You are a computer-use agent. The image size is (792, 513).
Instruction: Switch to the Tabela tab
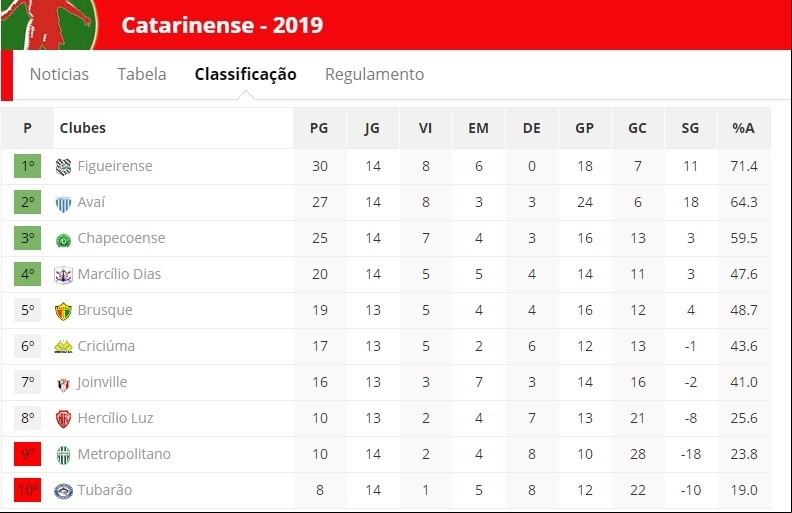pos(142,74)
